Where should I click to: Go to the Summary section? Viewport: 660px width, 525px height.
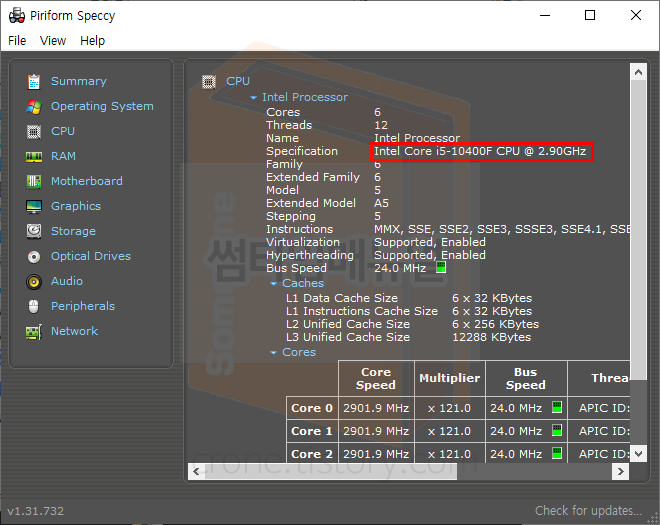coord(79,81)
